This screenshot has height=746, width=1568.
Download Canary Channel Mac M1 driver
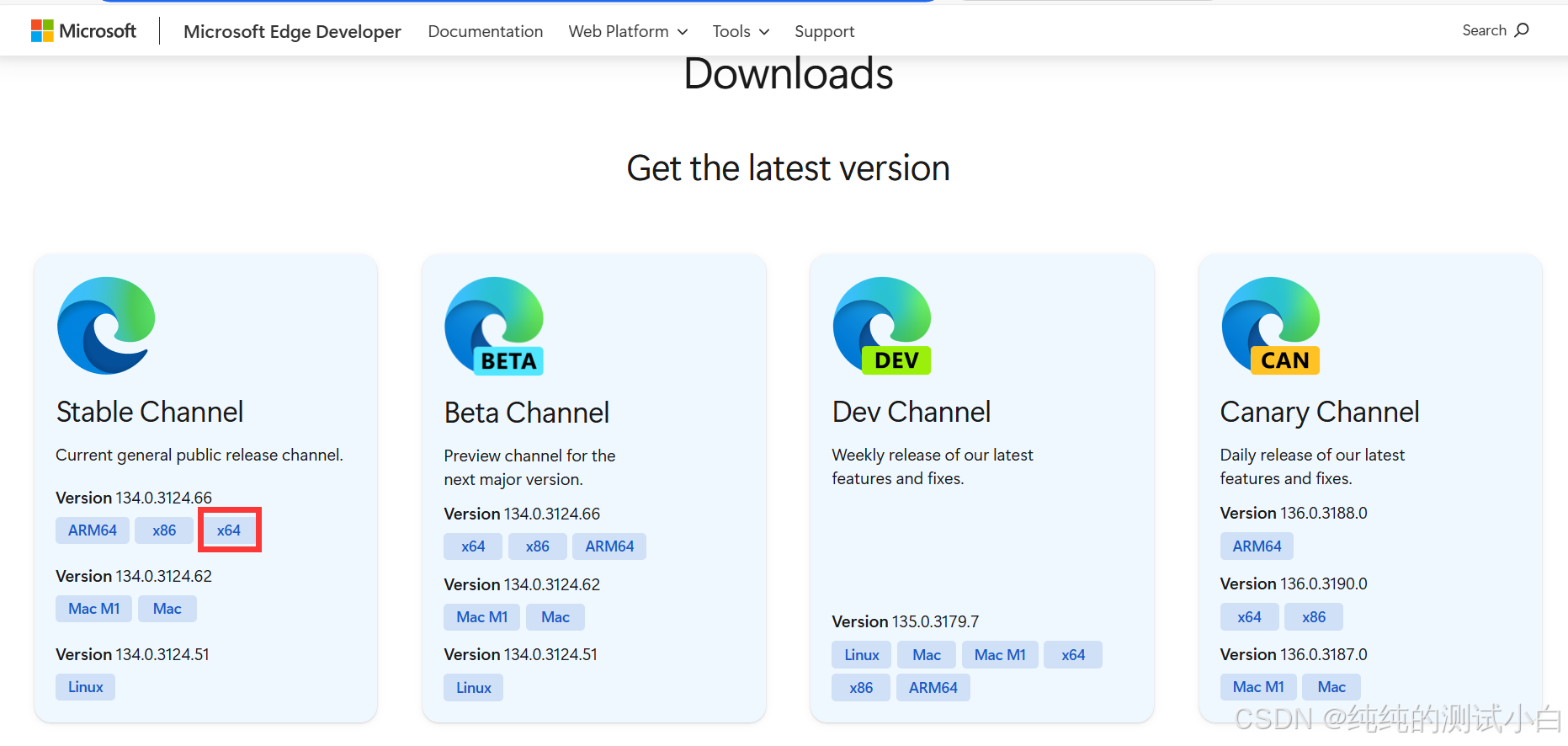point(1258,687)
